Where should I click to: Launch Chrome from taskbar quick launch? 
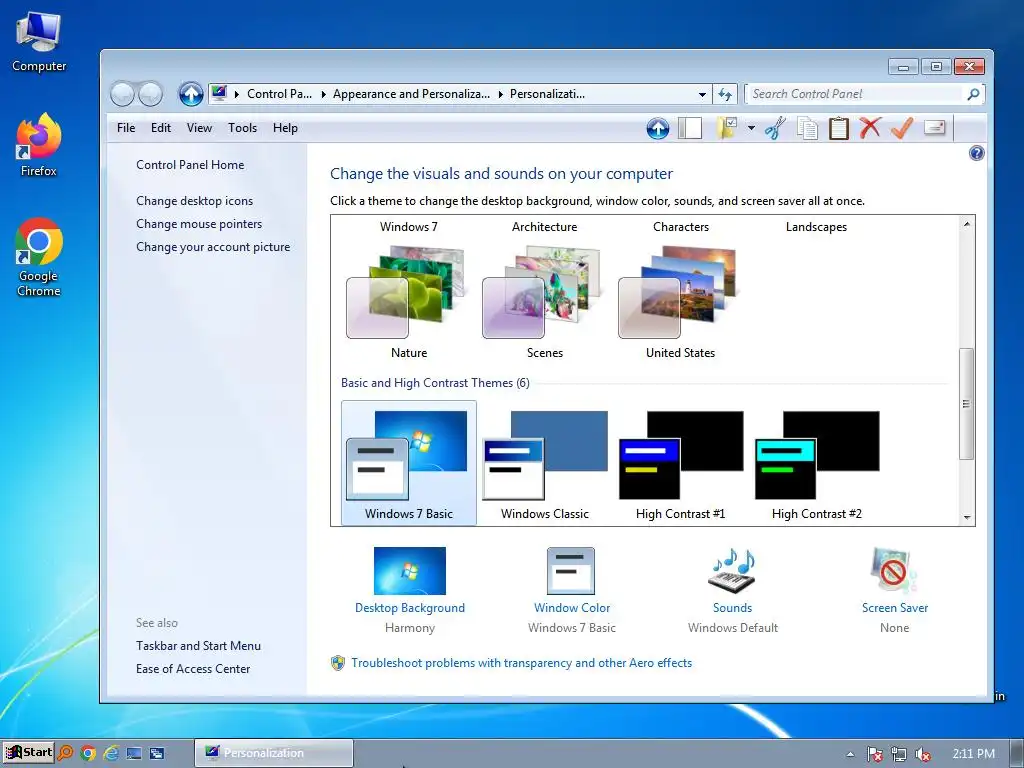point(88,754)
